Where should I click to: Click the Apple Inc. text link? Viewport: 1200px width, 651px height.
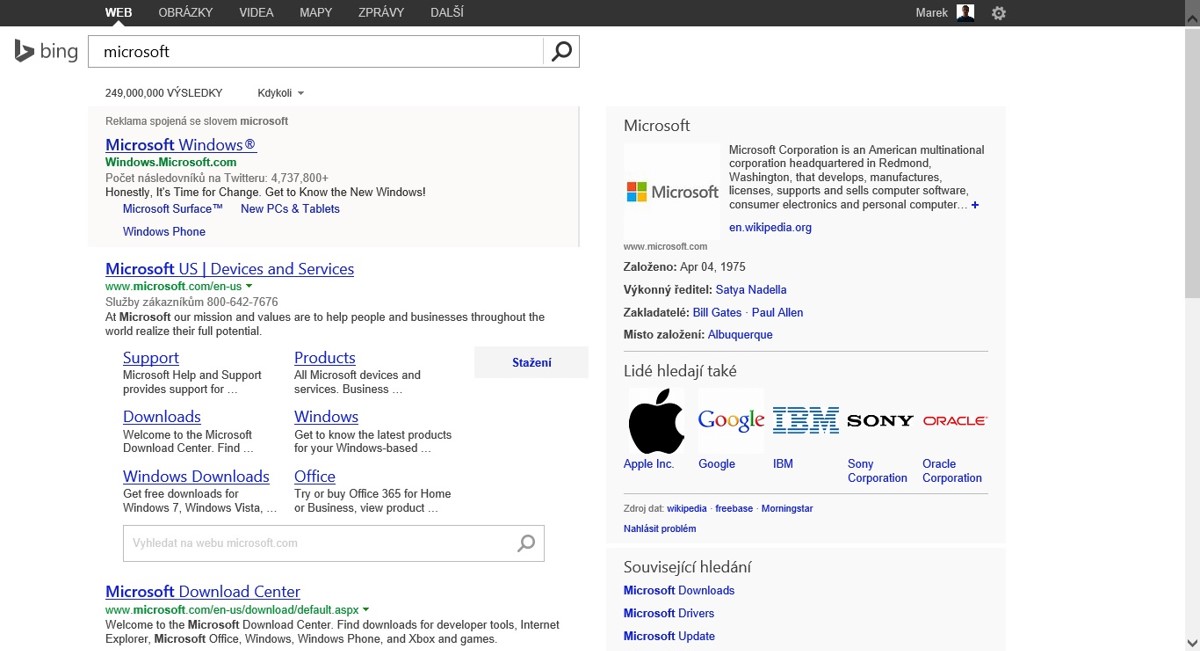point(649,464)
